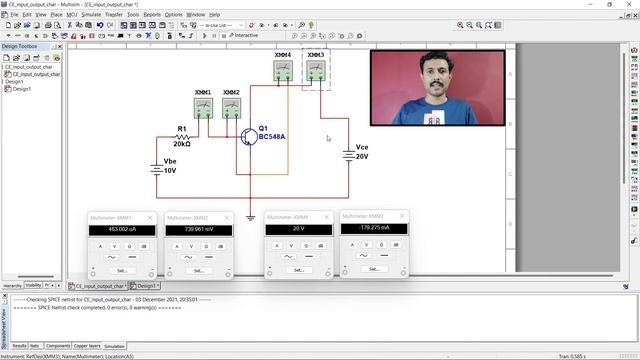The width and height of the screenshot is (640, 360).
Task: Switch to the Design1 document tab
Action: coord(145,286)
